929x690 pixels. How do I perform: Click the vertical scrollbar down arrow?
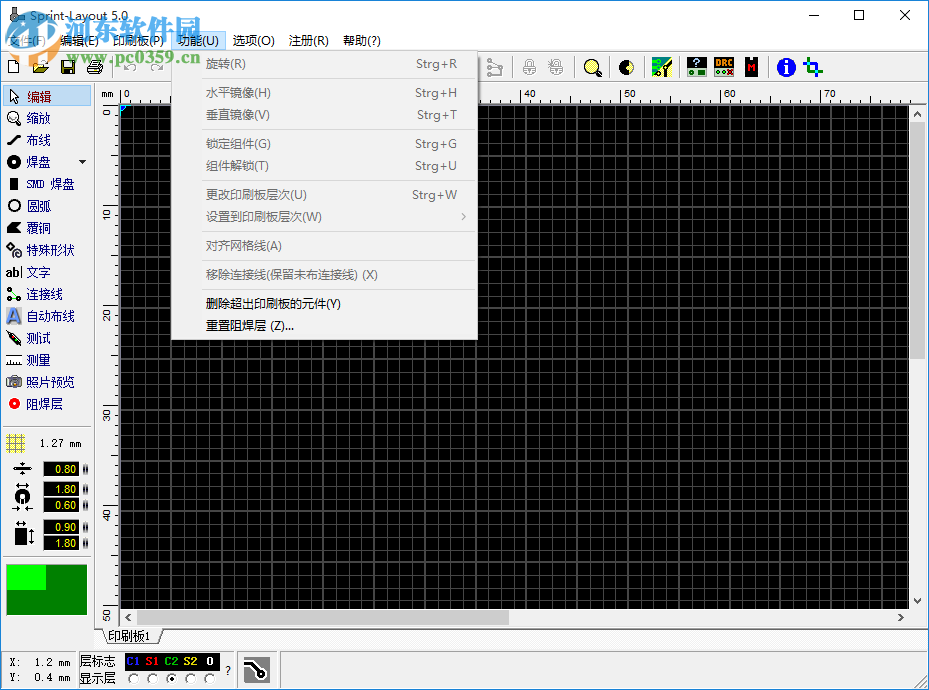(917, 601)
